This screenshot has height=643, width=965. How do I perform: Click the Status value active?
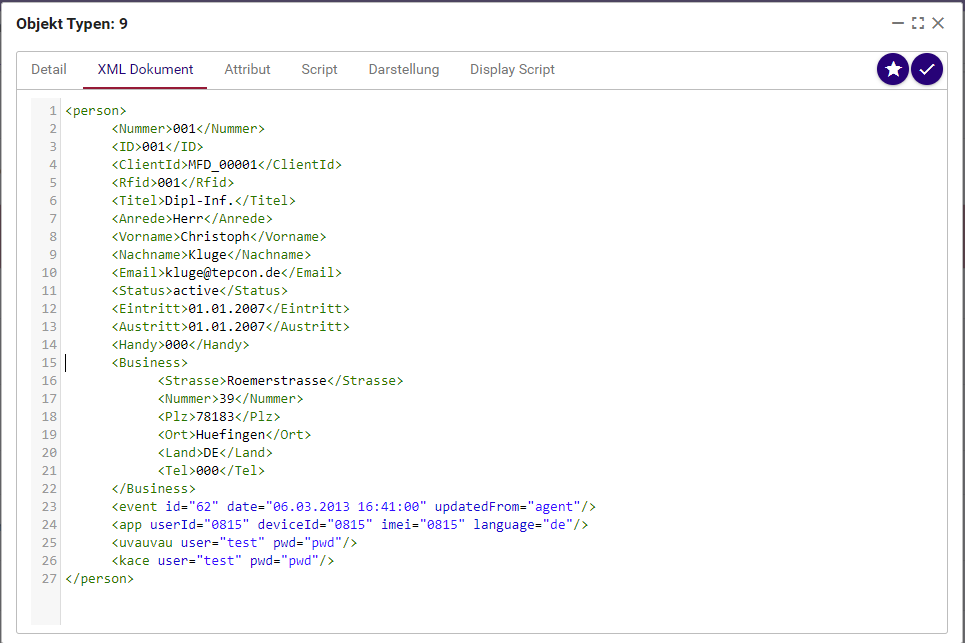click(x=196, y=290)
